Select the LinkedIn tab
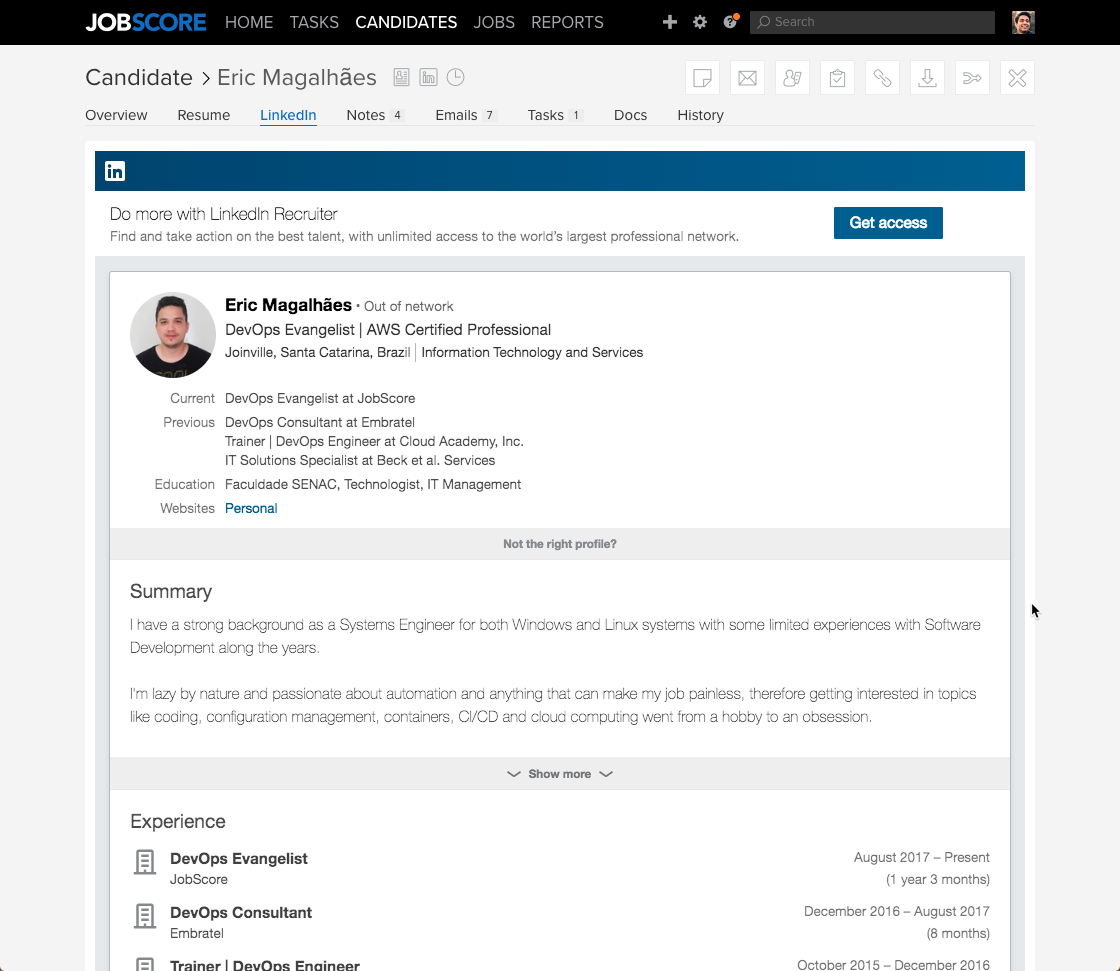1120x971 pixels. [x=288, y=115]
